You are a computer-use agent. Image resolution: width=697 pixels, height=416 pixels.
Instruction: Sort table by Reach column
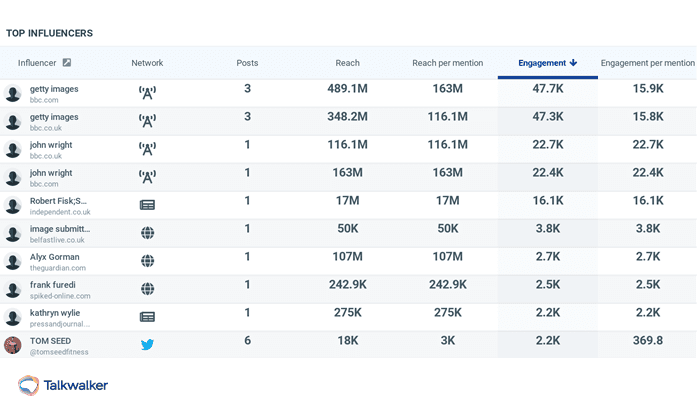pyautogui.click(x=348, y=63)
